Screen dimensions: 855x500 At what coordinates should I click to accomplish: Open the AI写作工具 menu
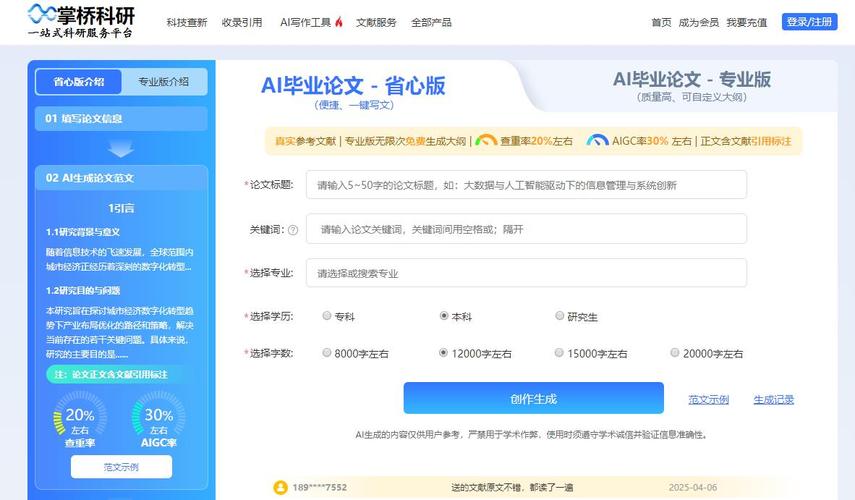[x=305, y=22]
